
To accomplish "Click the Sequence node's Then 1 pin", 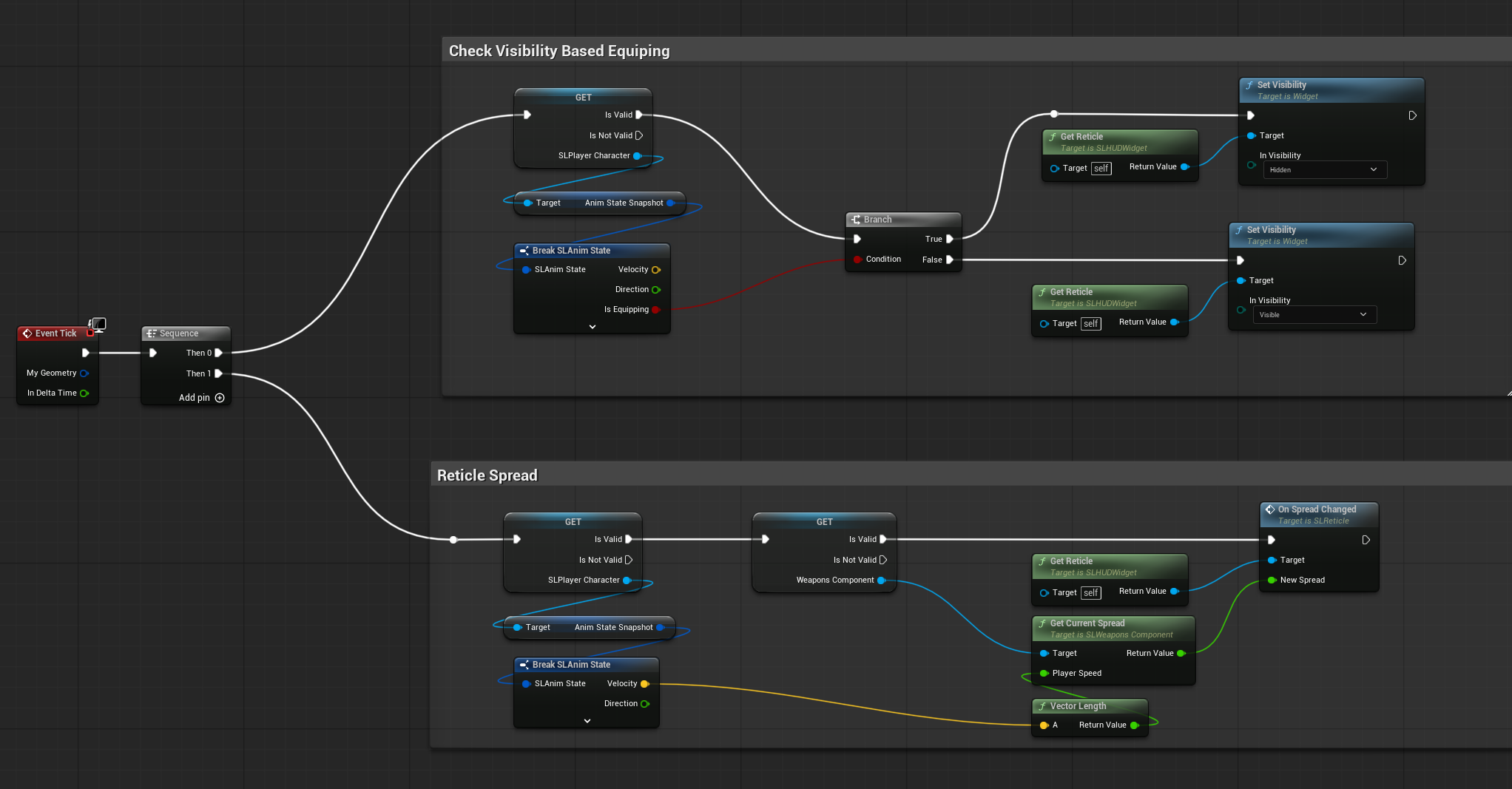I will click(x=218, y=373).
